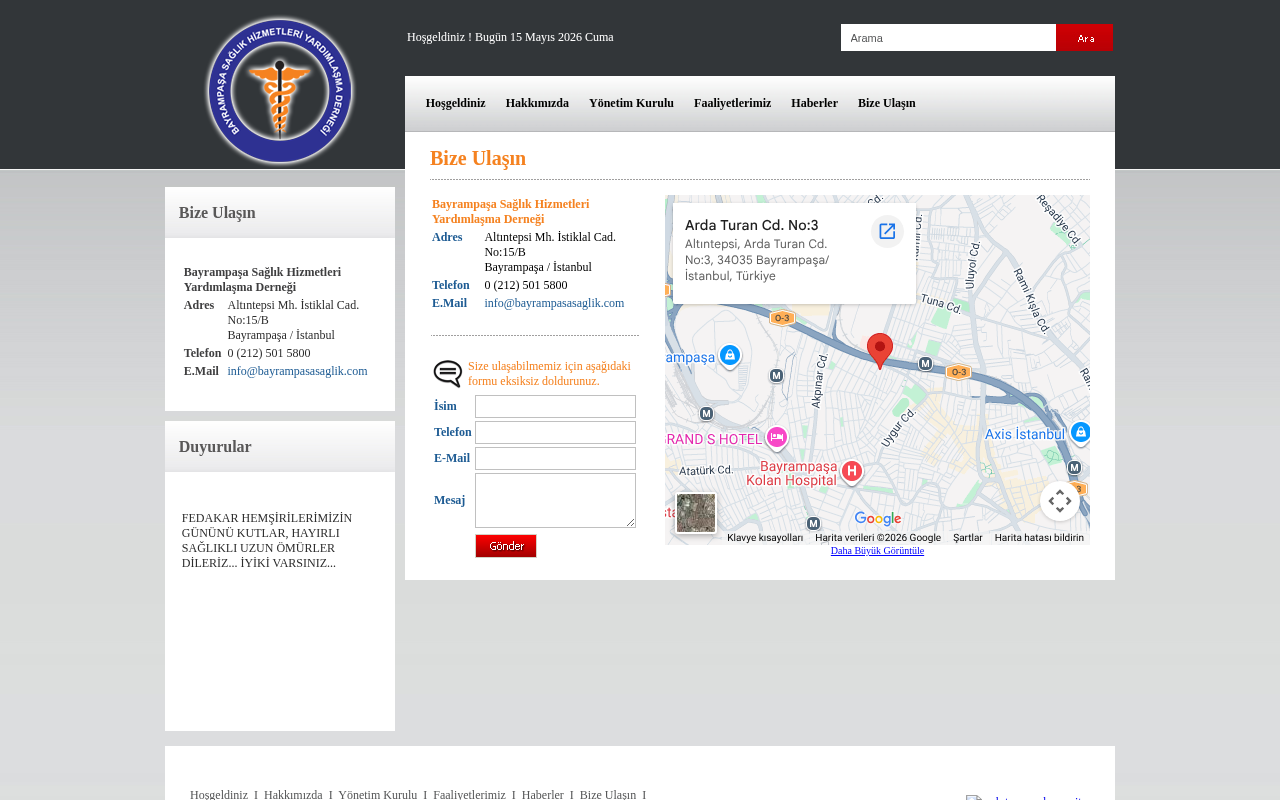
Task: Click the main content info@bayrampasasaglik.com link
Action: pos(554,303)
